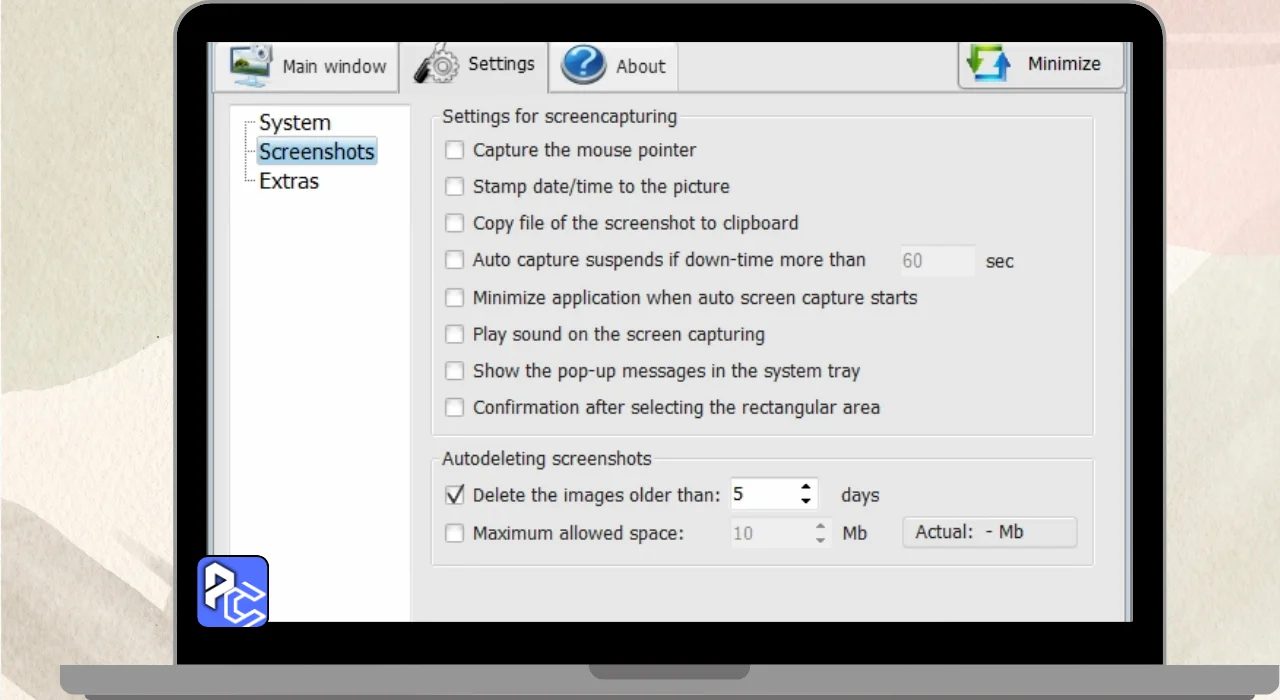Click down arrow of Maximum space stepper

tap(821, 540)
